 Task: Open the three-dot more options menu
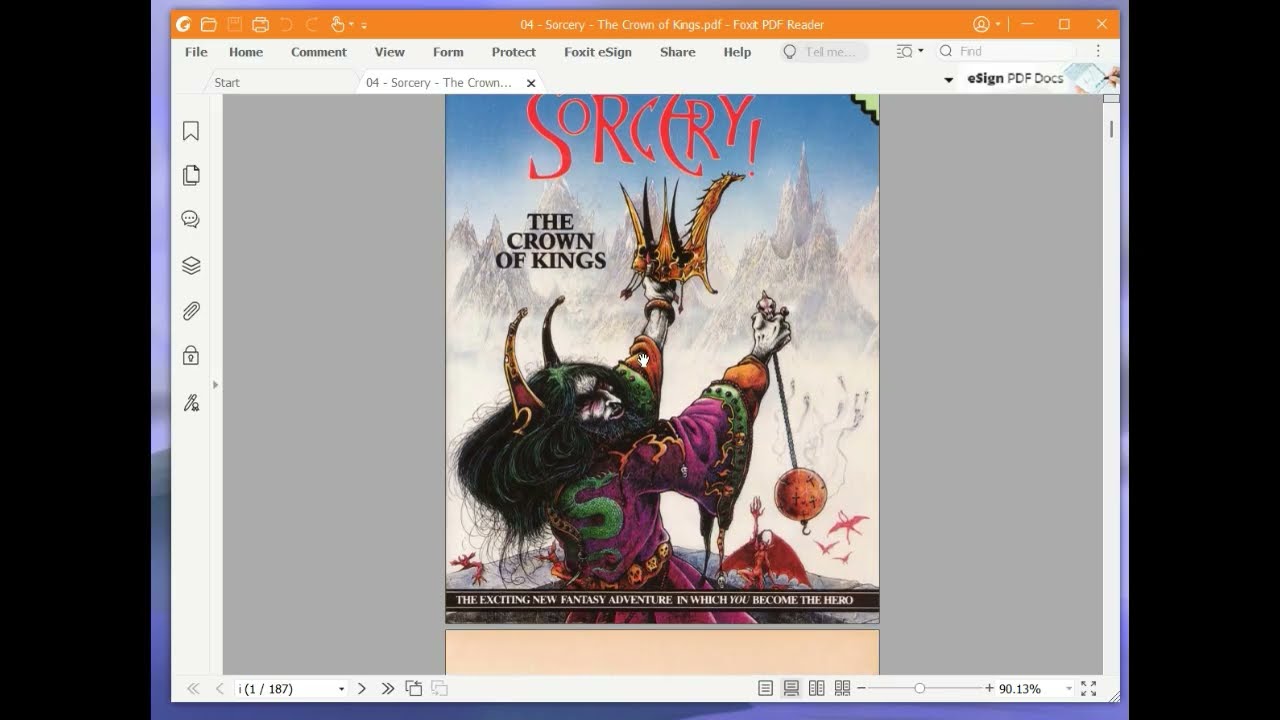coord(1097,51)
